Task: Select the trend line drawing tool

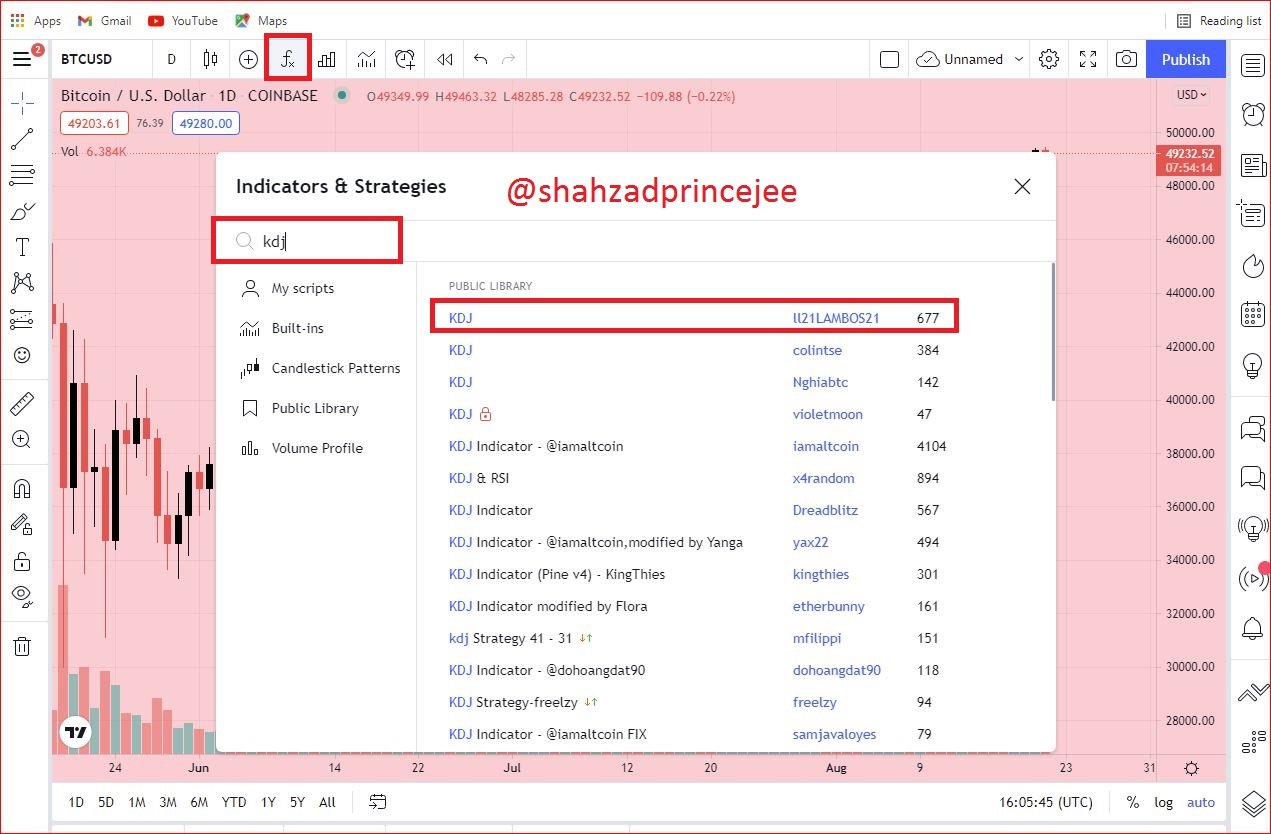Action: click(22, 139)
